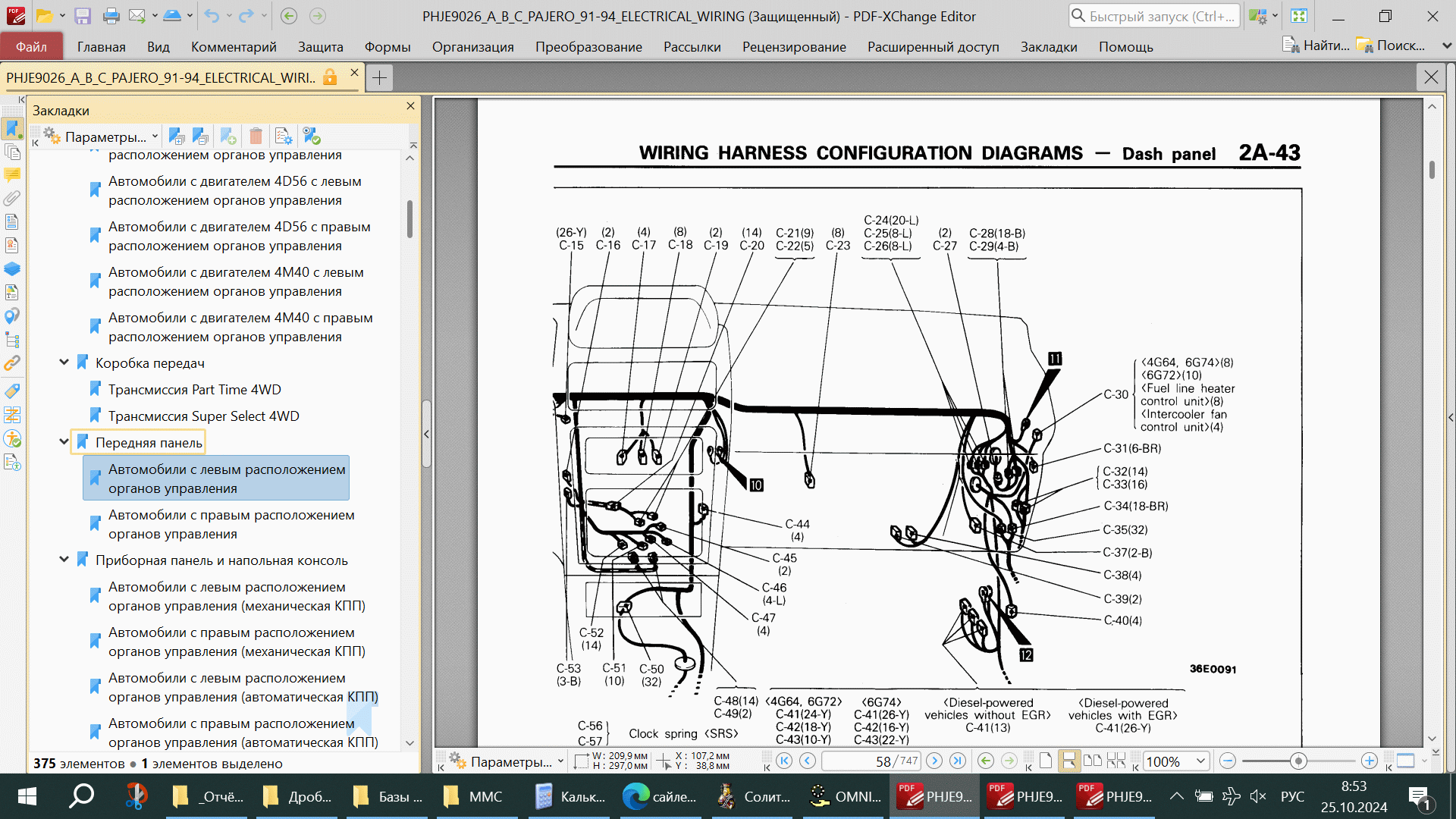Viewport: 1456px width, 819px height.
Task: Select bookmark Трансмиссия Super Select 4WD
Action: (203, 416)
